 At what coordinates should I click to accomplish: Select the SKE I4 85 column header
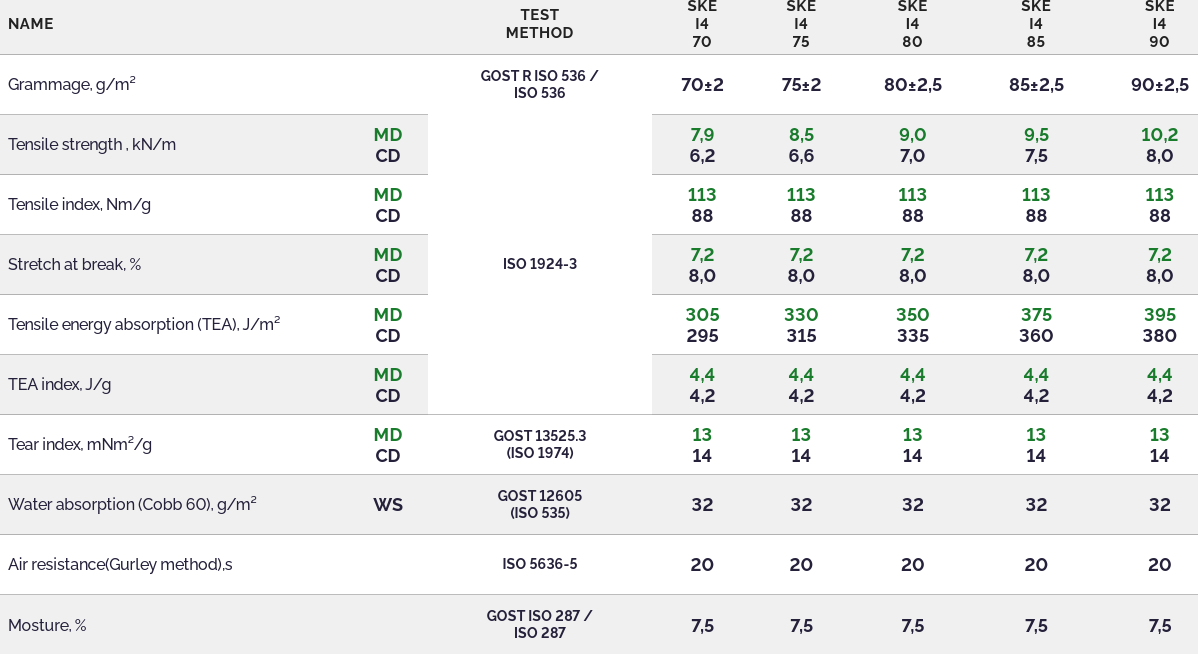coord(1036,24)
